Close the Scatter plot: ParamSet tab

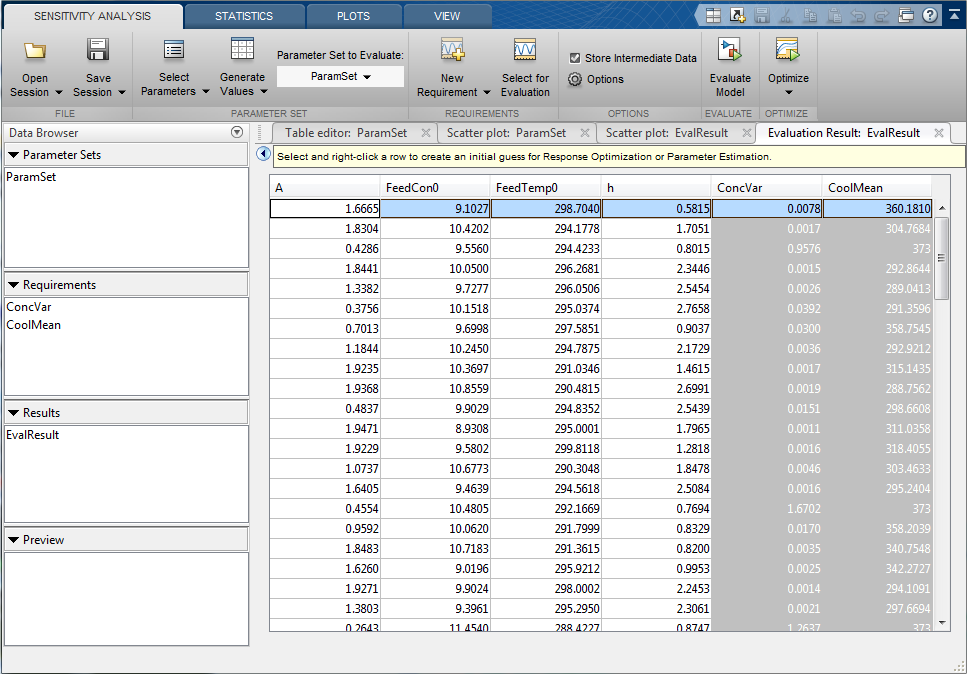[x=583, y=133]
